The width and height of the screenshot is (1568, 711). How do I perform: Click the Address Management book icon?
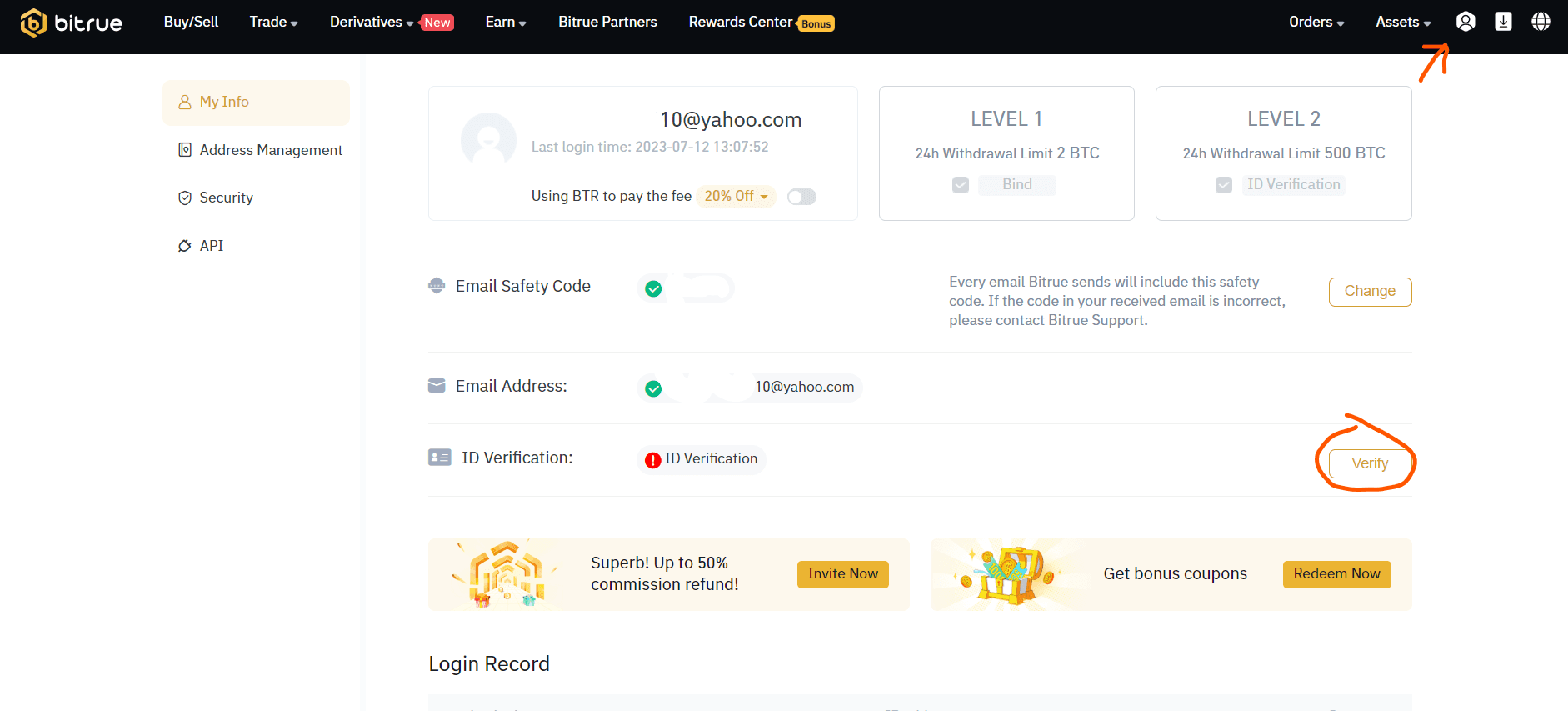[185, 150]
